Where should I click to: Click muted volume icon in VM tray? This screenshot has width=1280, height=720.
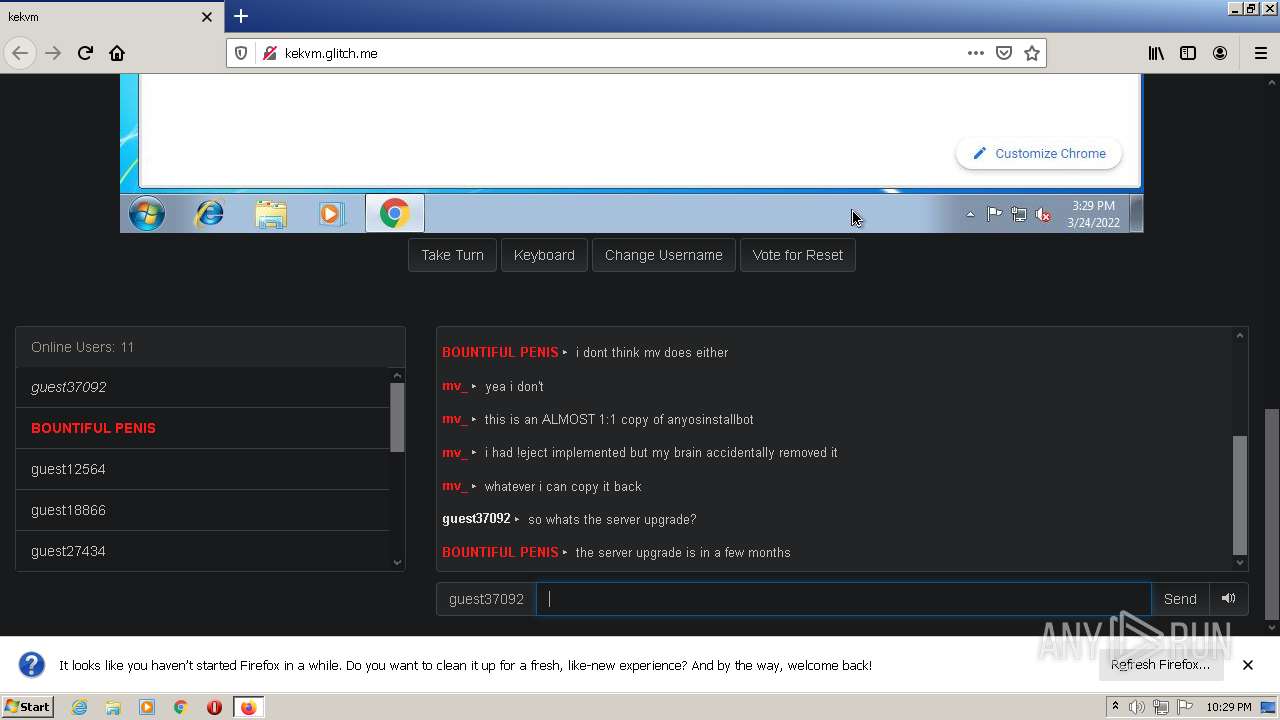1043,214
